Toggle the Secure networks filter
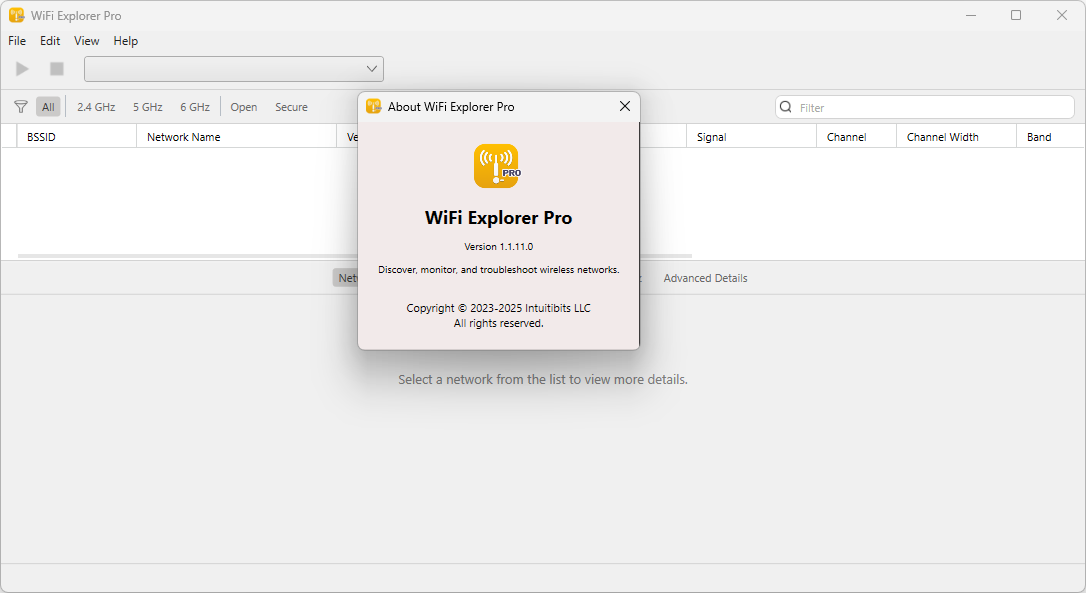Screen dimensions: 1086x593 (291, 107)
